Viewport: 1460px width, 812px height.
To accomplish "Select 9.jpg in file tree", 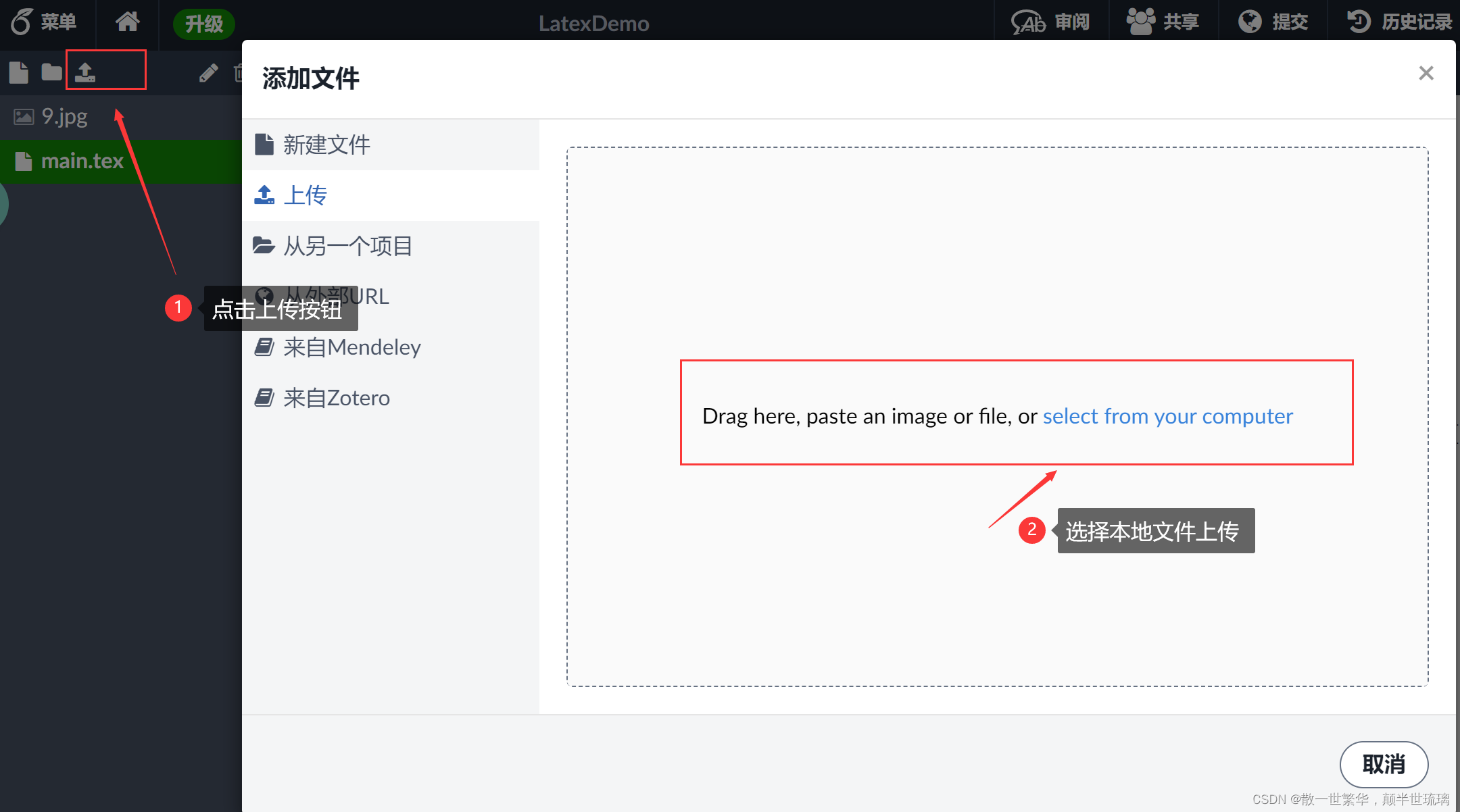I will pyautogui.click(x=64, y=117).
